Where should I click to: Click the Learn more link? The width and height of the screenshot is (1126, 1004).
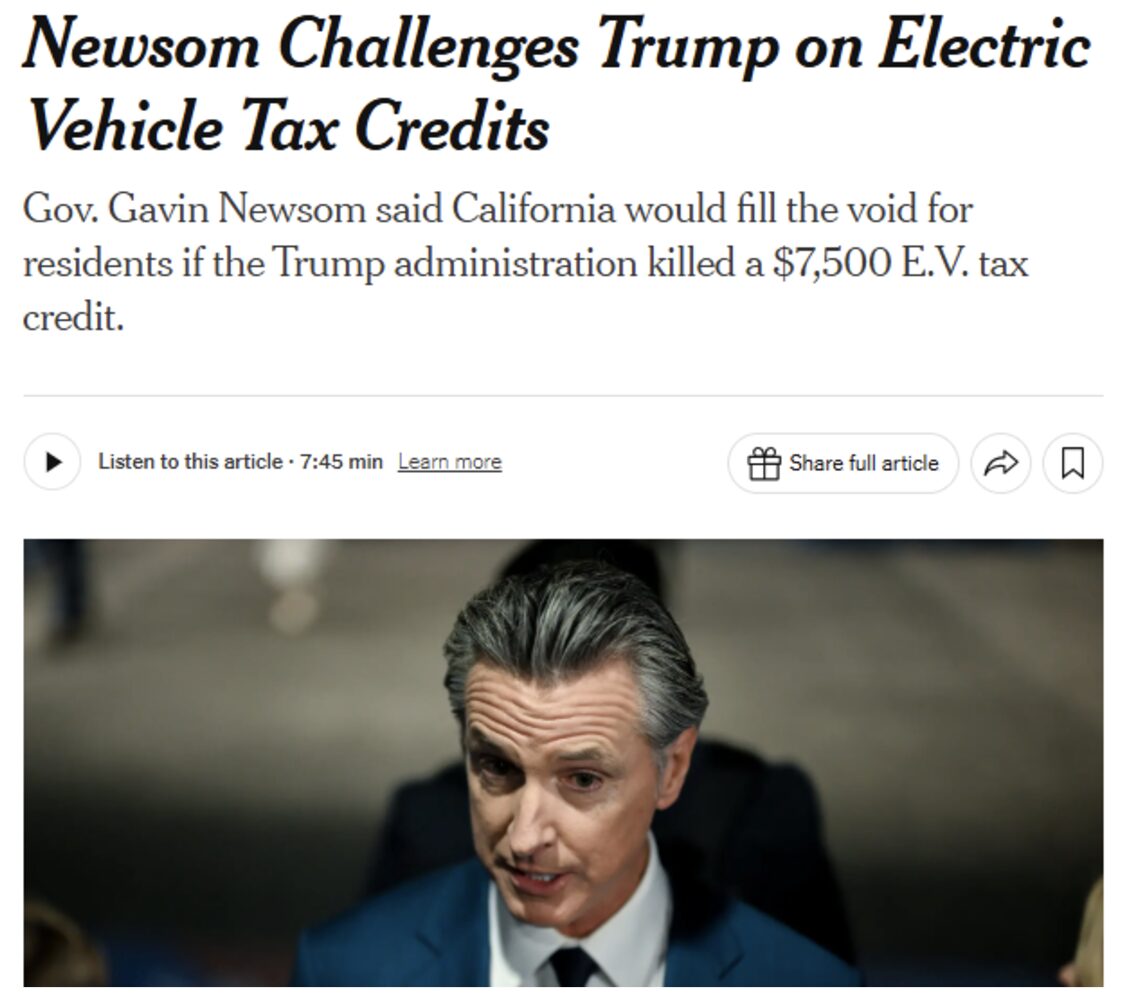(450, 462)
